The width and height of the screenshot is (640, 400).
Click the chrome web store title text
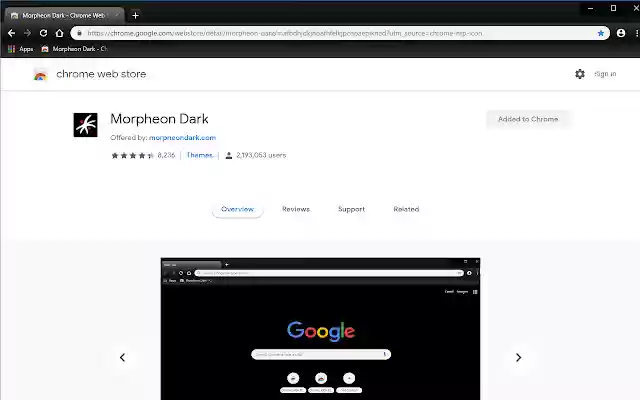[x=101, y=74]
